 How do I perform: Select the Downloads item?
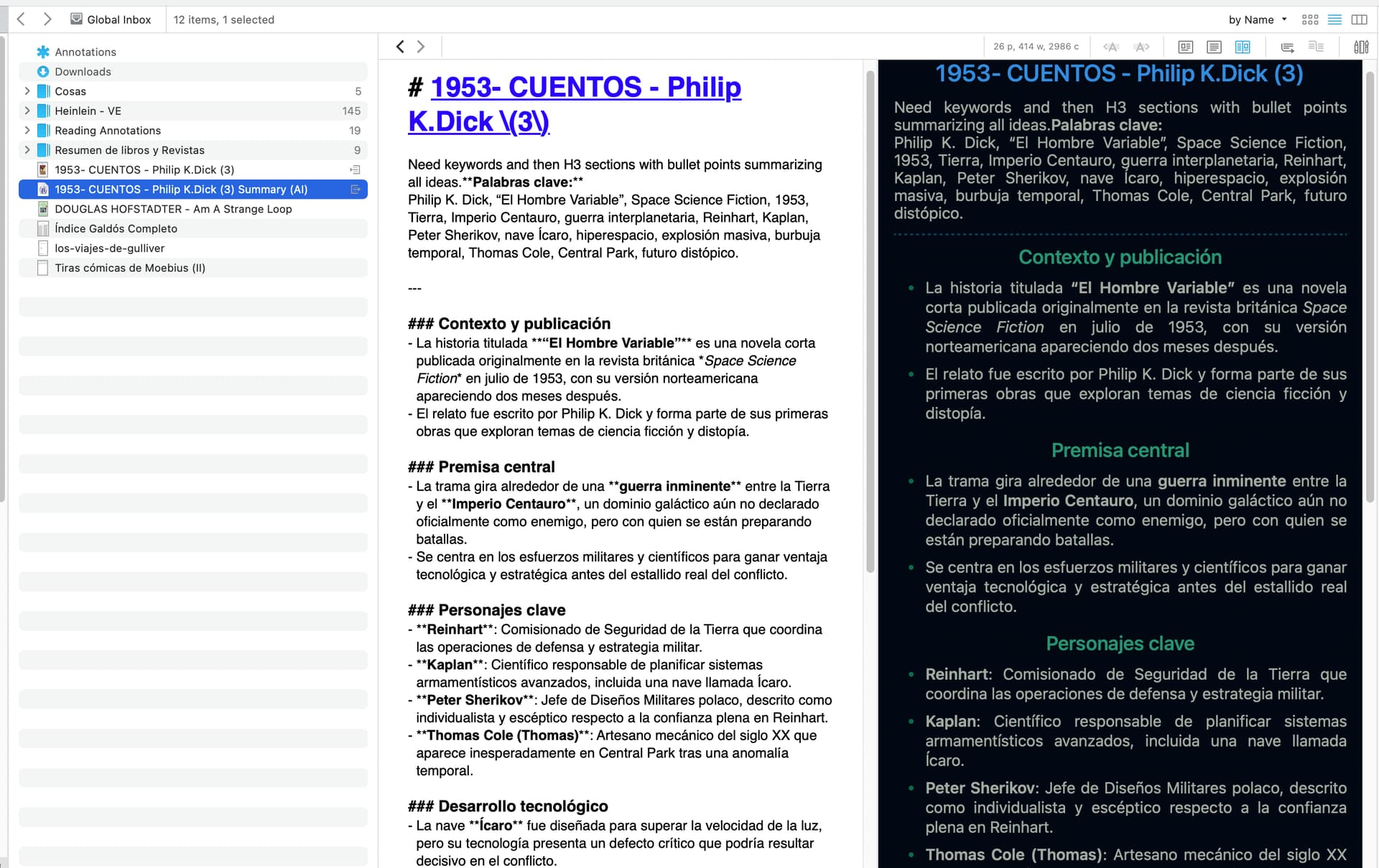point(83,72)
